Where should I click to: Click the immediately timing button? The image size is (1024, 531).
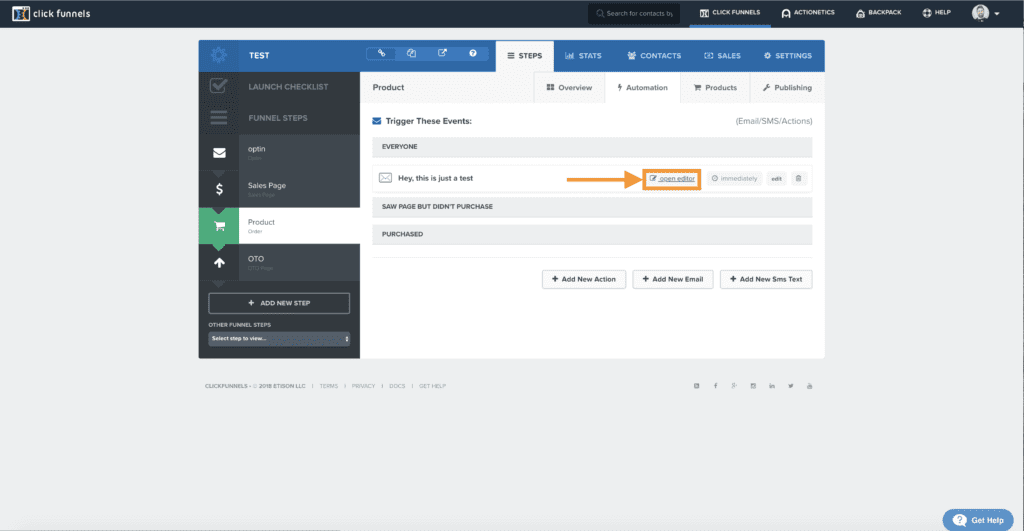tap(735, 178)
